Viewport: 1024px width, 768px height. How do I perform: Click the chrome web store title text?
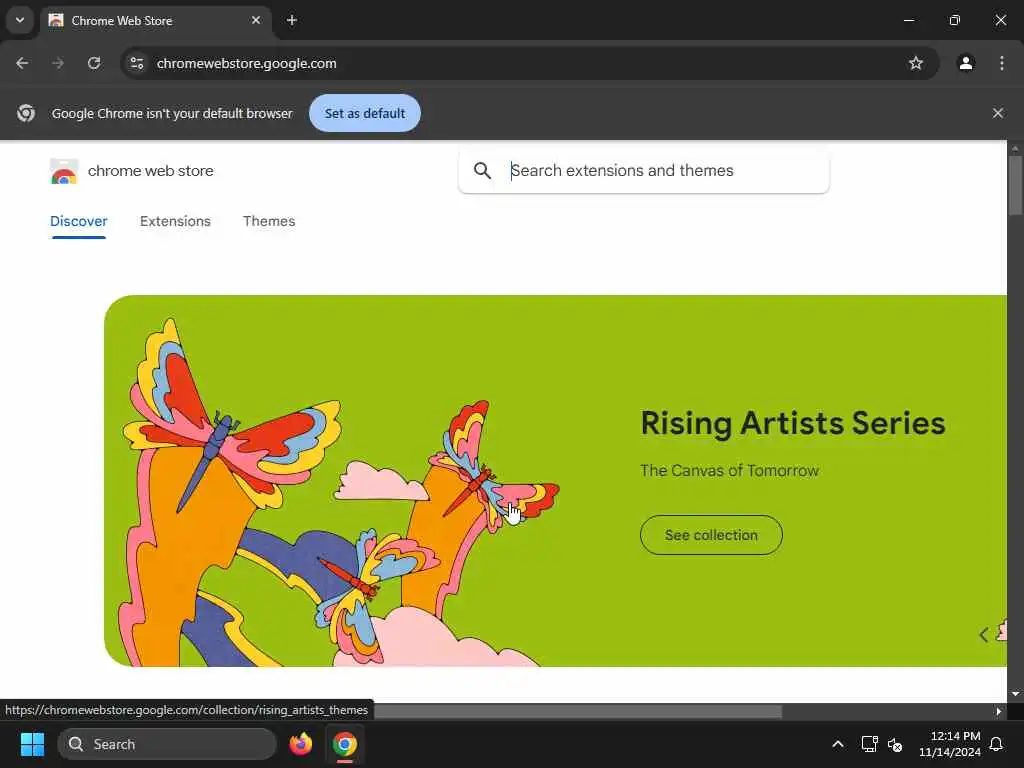point(150,171)
